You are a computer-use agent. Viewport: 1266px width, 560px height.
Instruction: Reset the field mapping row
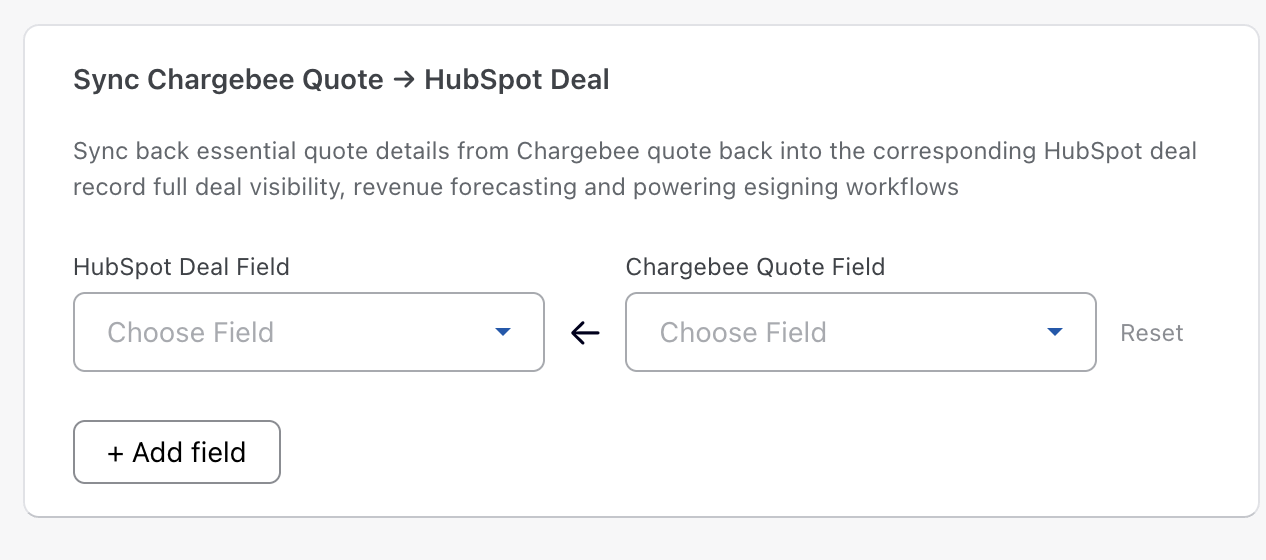(x=1151, y=333)
